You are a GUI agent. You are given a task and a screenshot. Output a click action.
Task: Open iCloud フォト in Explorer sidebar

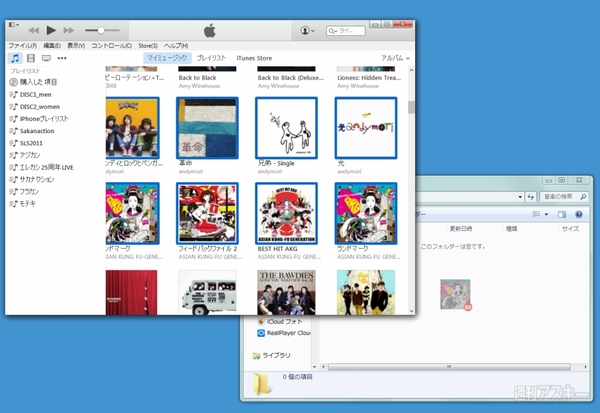280,322
